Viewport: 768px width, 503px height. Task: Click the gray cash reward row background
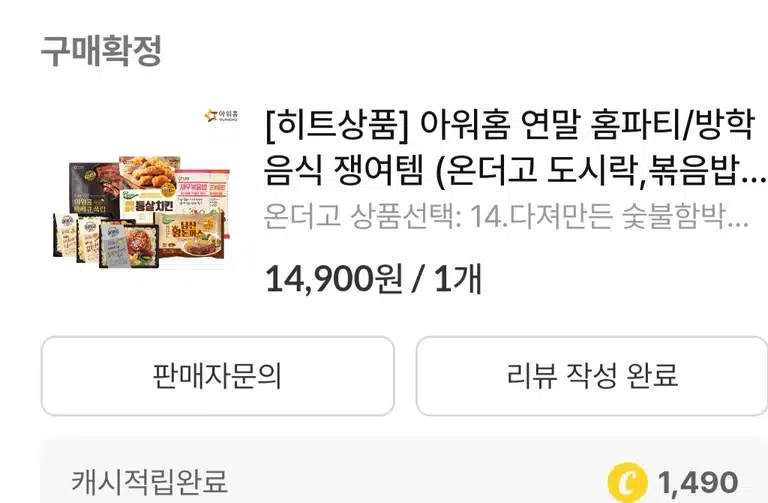pyautogui.click(x=404, y=471)
